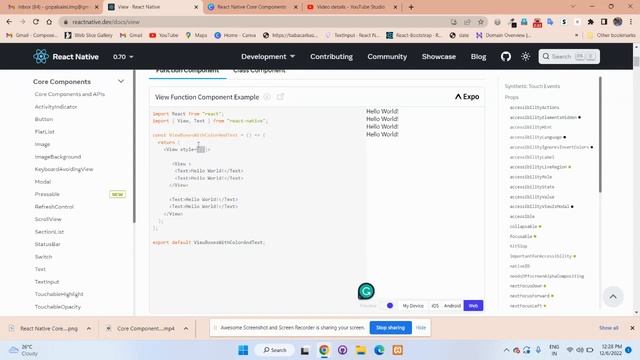
Task: Show the hidden bookmarks overflow arrow
Action: click(576, 35)
